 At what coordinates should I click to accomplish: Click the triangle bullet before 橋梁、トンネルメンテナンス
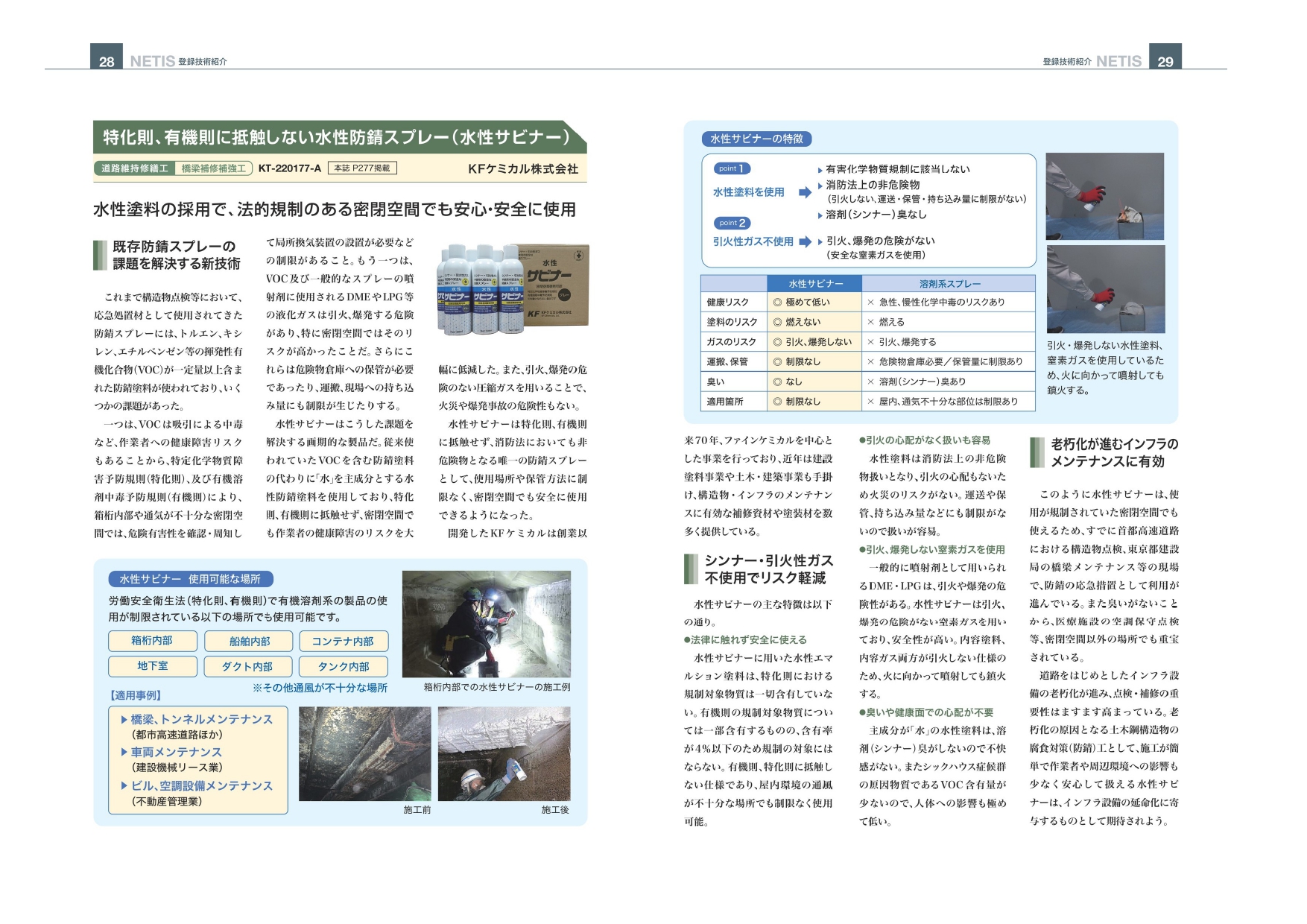[124, 720]
